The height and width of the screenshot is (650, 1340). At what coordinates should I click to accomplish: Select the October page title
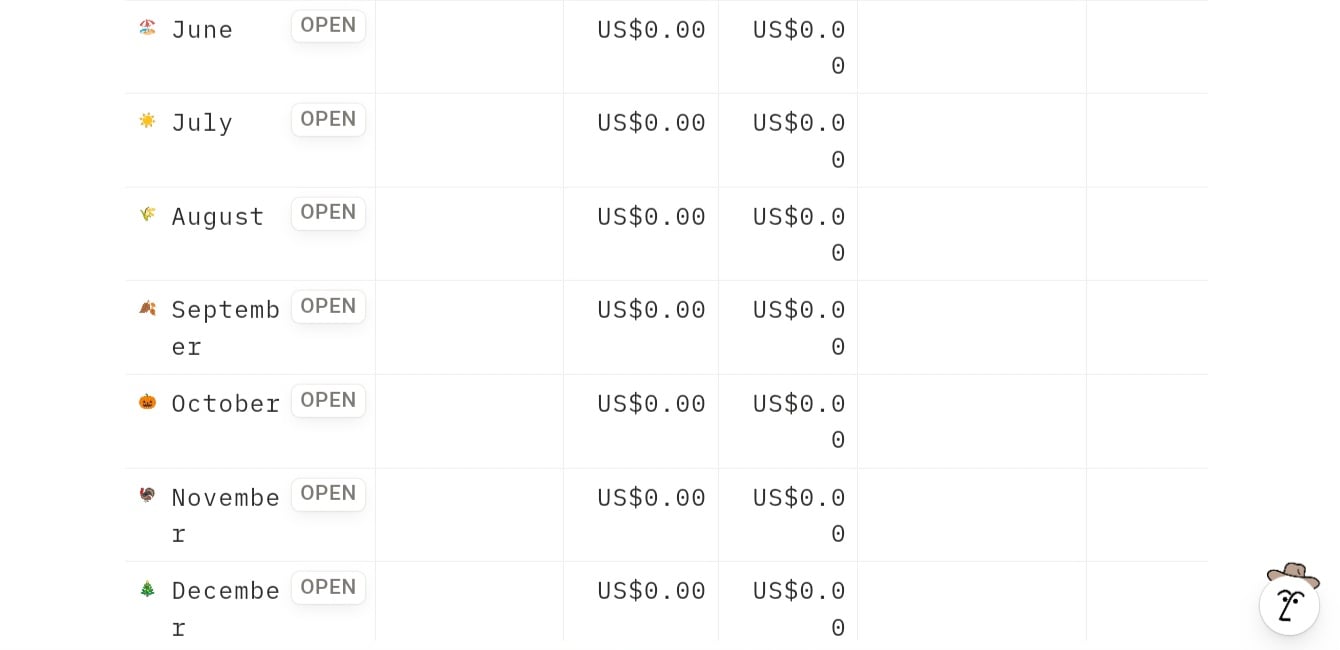click(x=225, y=404)
